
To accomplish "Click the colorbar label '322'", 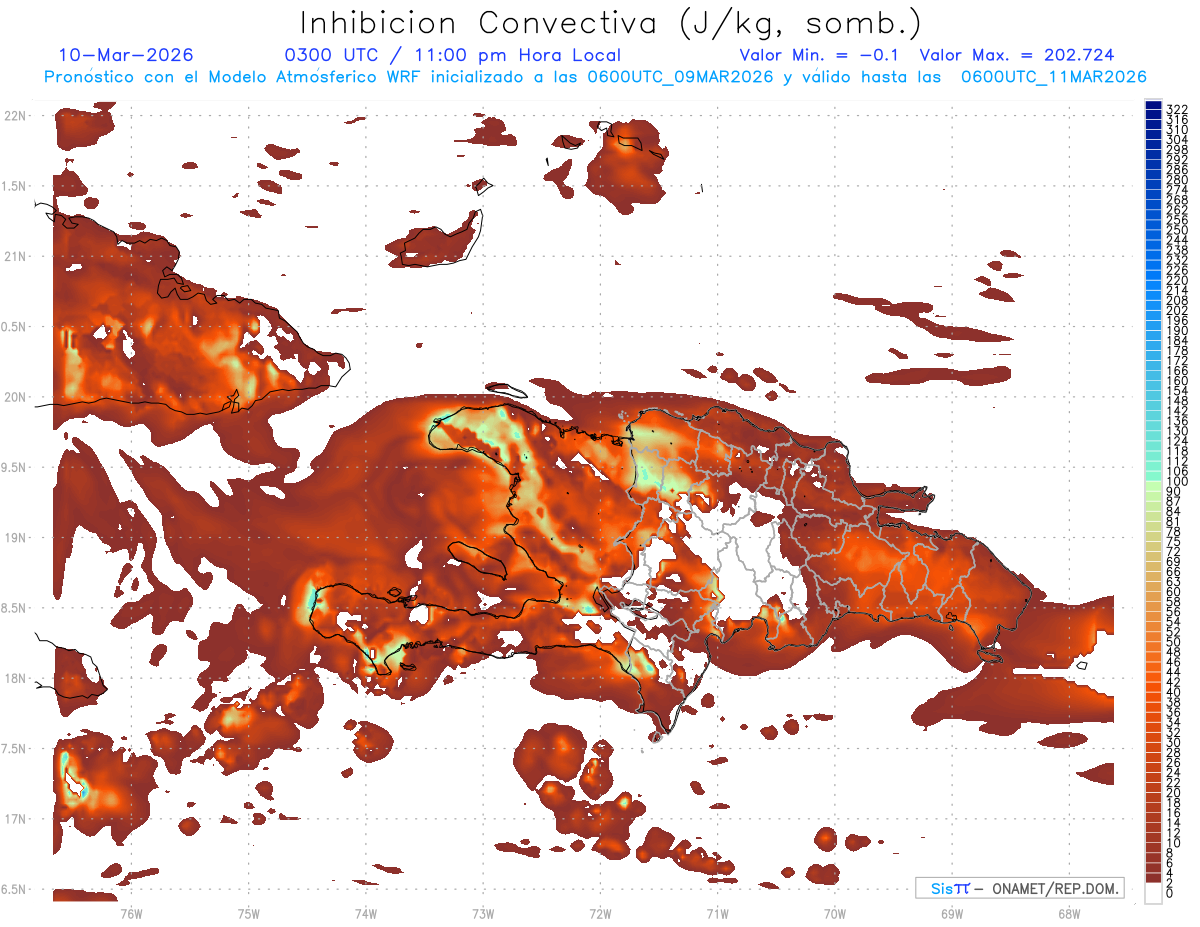I will click(x=1176, y=108).
